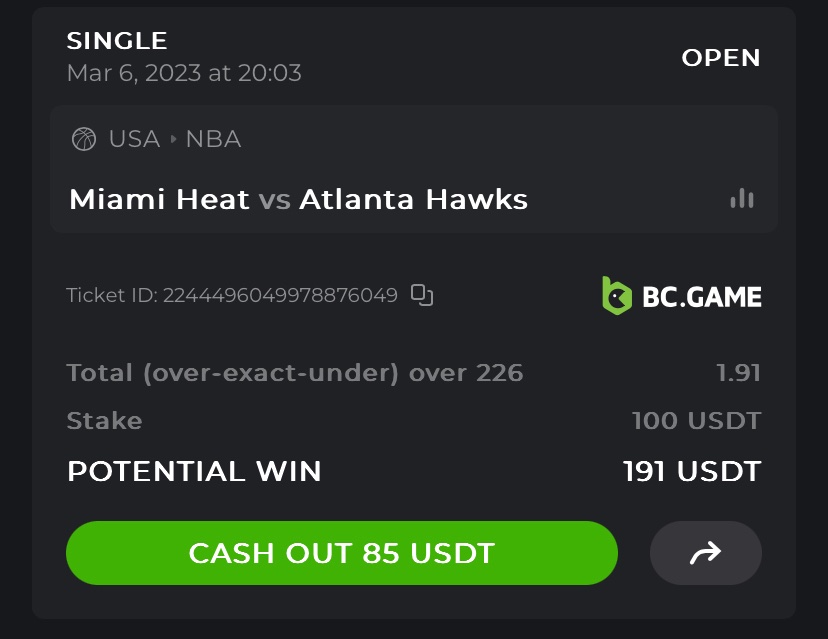Viewport: 828px width, 639px height.
Task: Click the green BC.GAME logo icon
Action: pyautogui.click(x=616, y=296)
